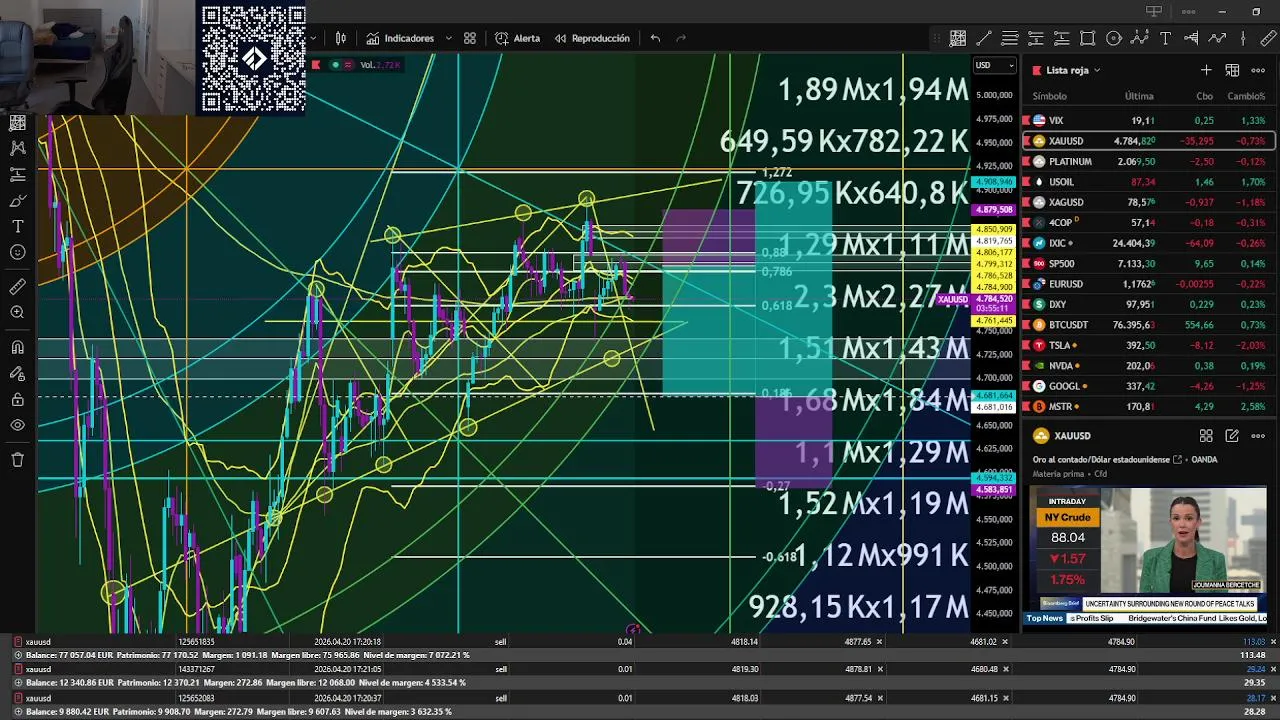1280x720 pixels.
Task: Select PLATINUM in the watchlist
Action: [1148, 161]
